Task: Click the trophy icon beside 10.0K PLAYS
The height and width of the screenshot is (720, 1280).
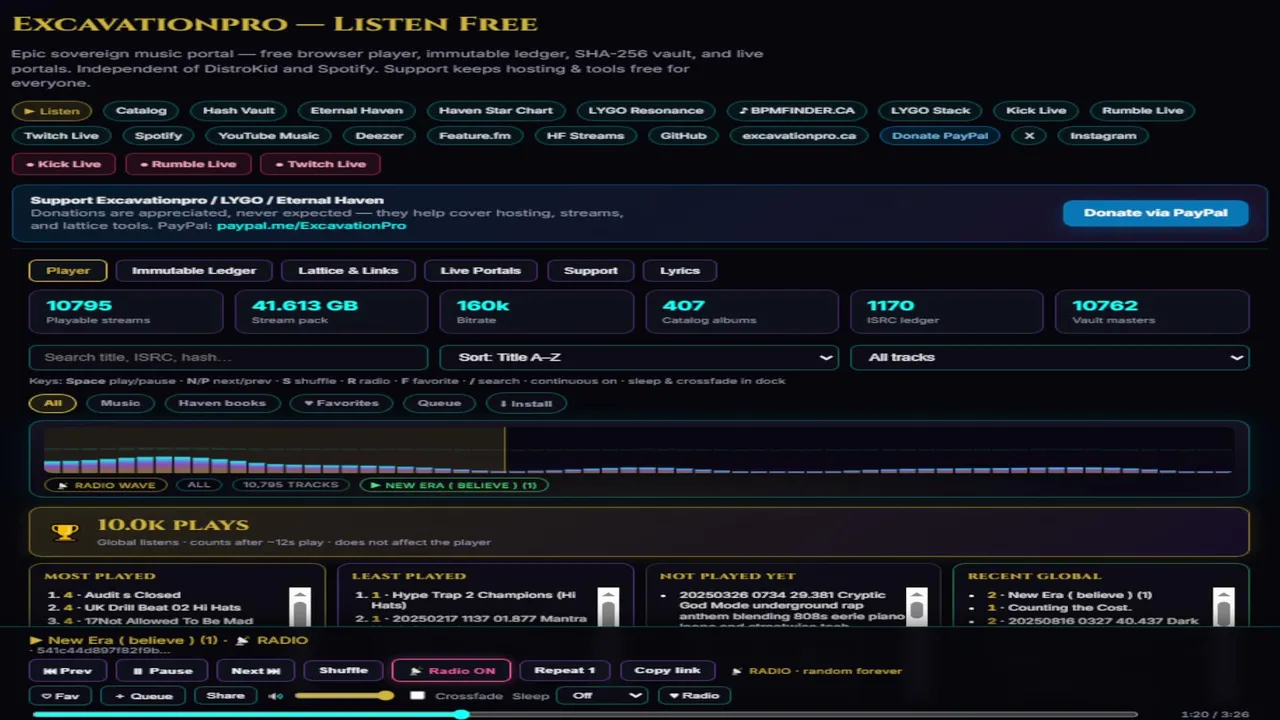Action: [x=65, y=532]
